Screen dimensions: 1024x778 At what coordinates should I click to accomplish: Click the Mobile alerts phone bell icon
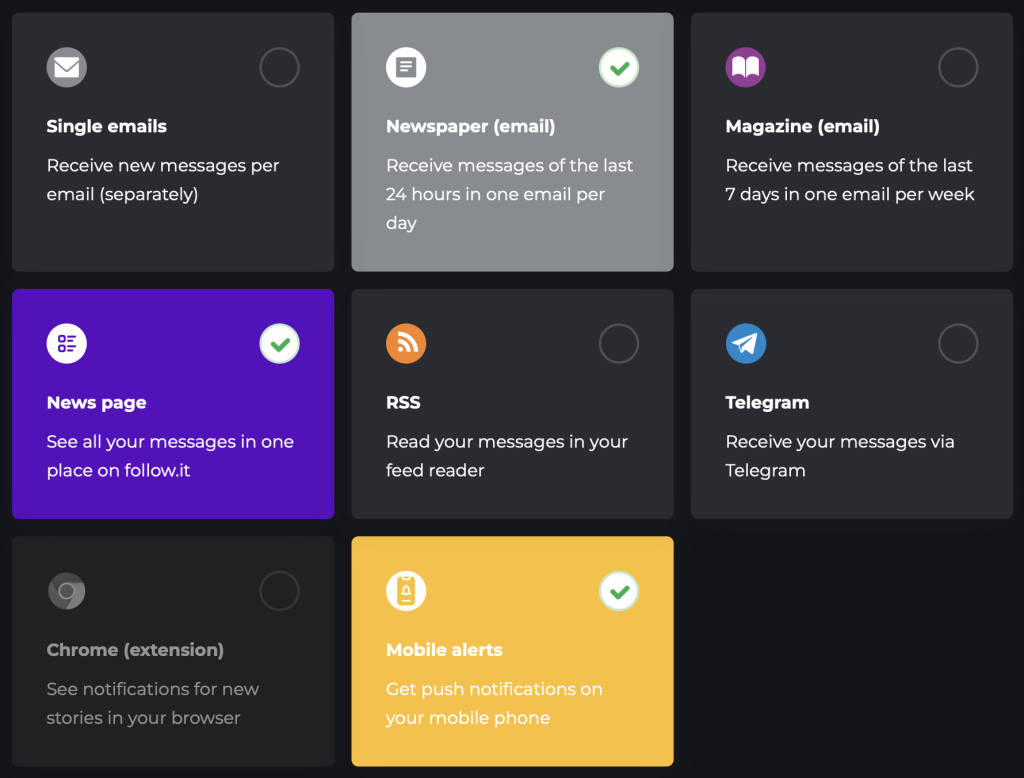406,591
